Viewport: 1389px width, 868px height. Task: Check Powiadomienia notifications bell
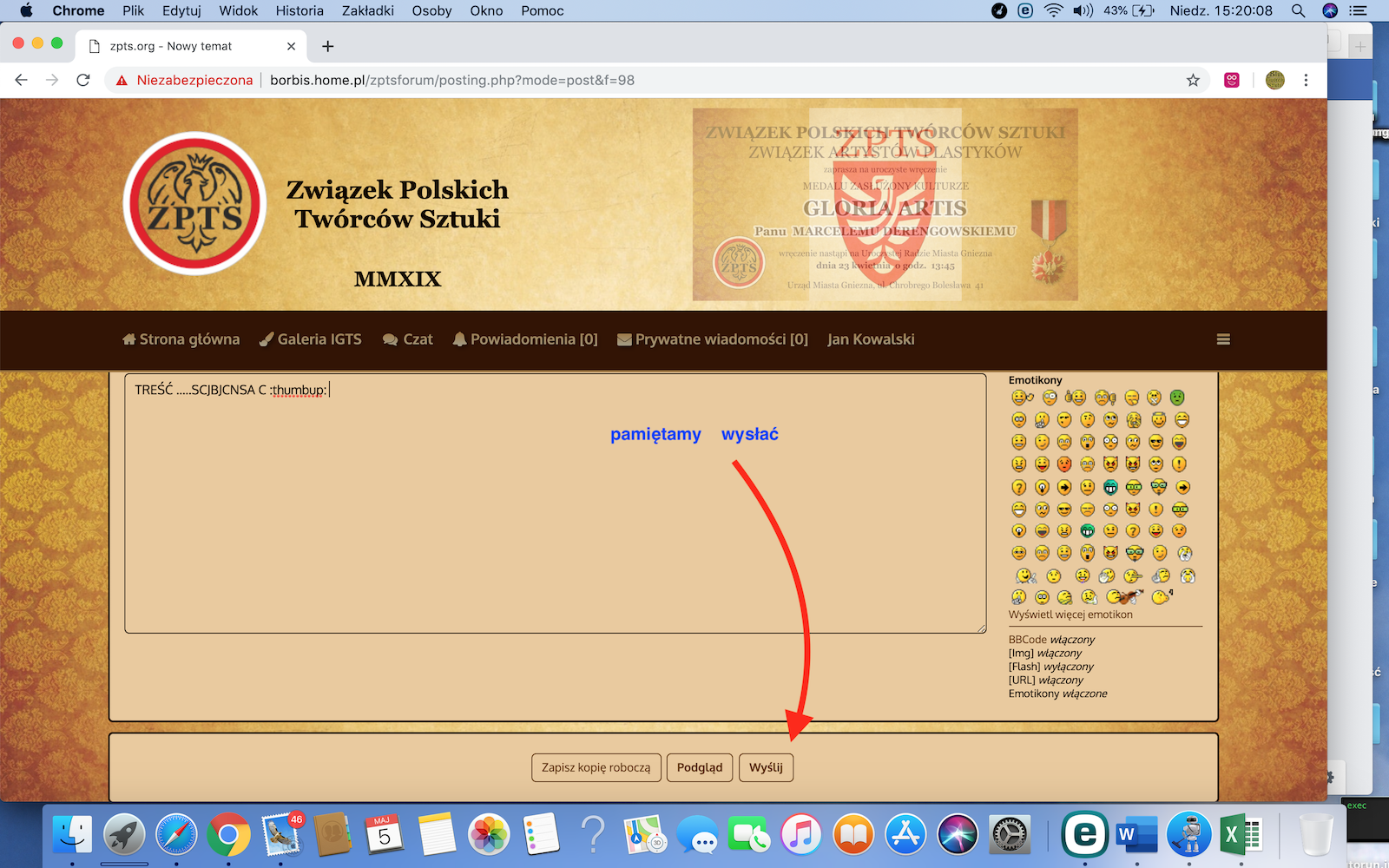point(525,339)
